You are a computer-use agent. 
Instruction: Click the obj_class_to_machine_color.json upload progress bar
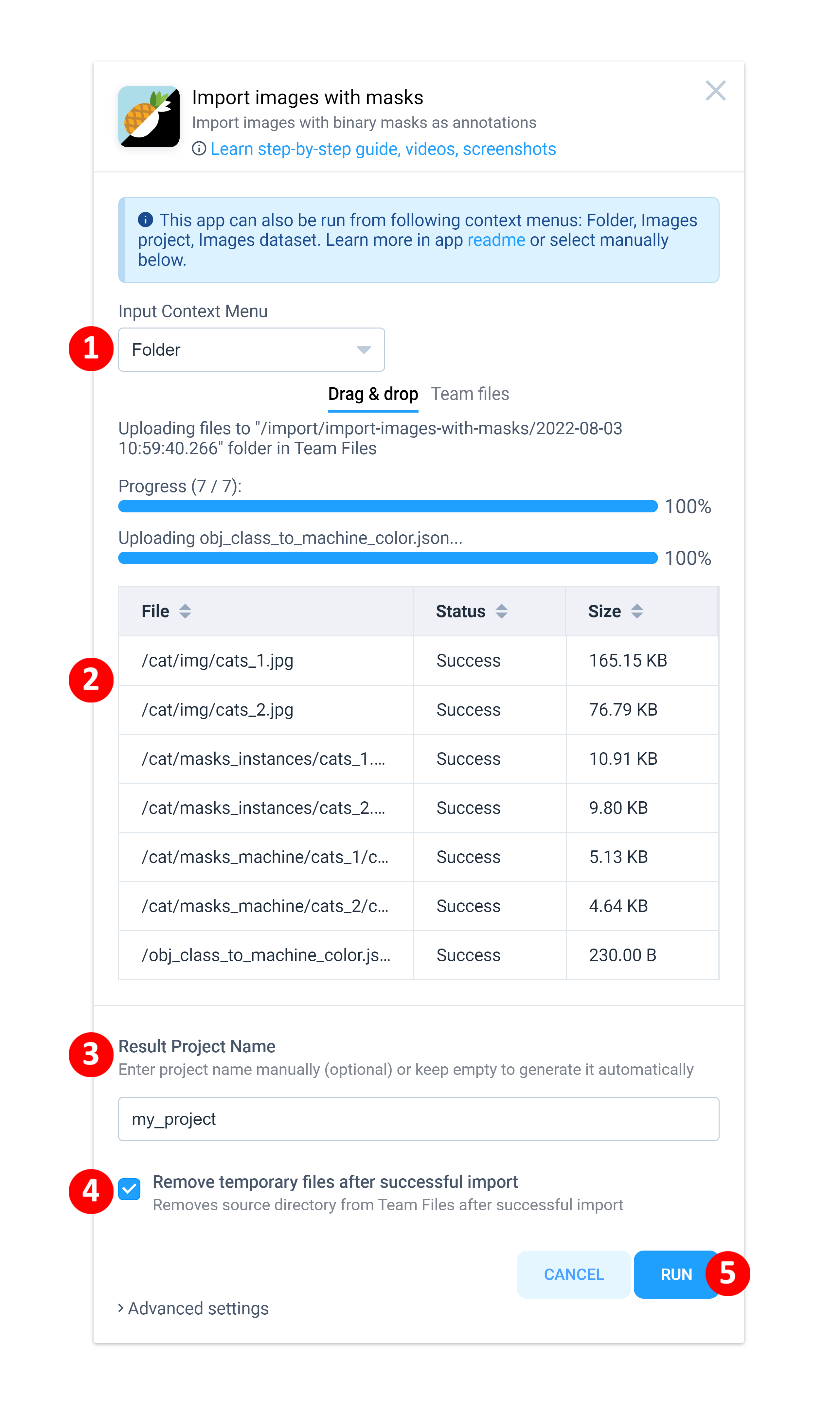point(388,558)
